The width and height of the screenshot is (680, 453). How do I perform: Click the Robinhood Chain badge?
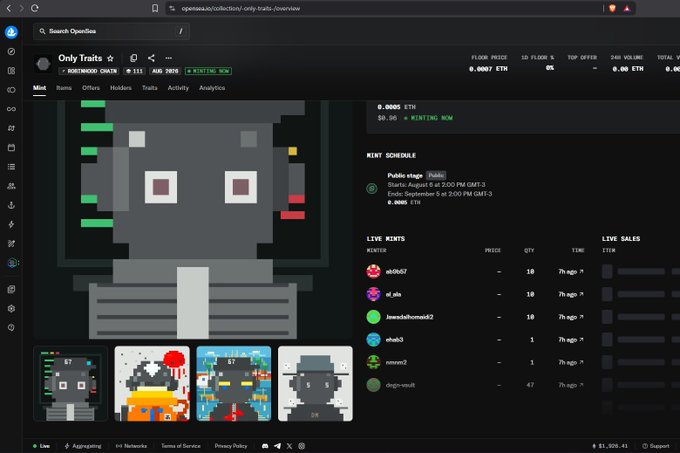(x=89, y=71)
